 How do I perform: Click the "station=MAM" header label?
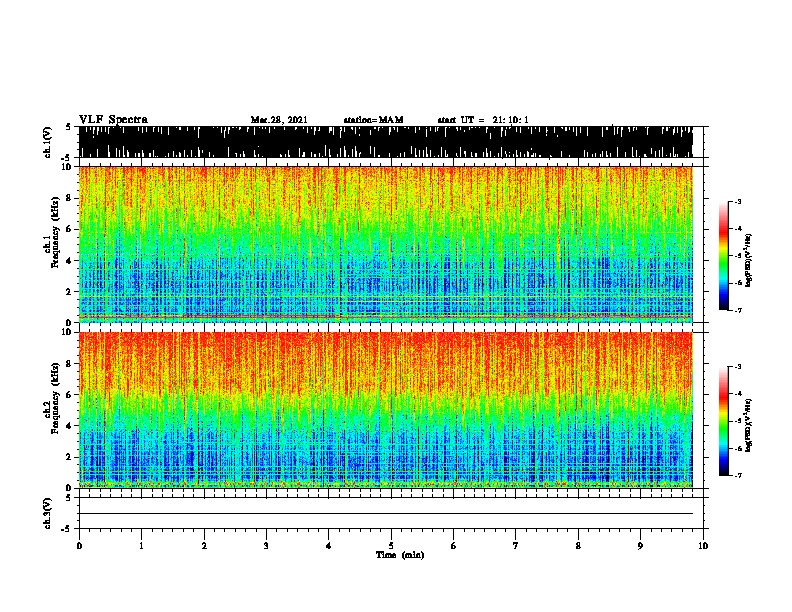click(x=373, y=120)
